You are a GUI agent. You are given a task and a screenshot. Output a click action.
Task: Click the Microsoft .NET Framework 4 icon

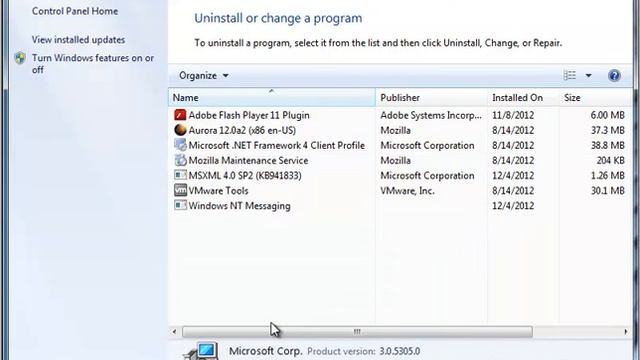point(180,145)
